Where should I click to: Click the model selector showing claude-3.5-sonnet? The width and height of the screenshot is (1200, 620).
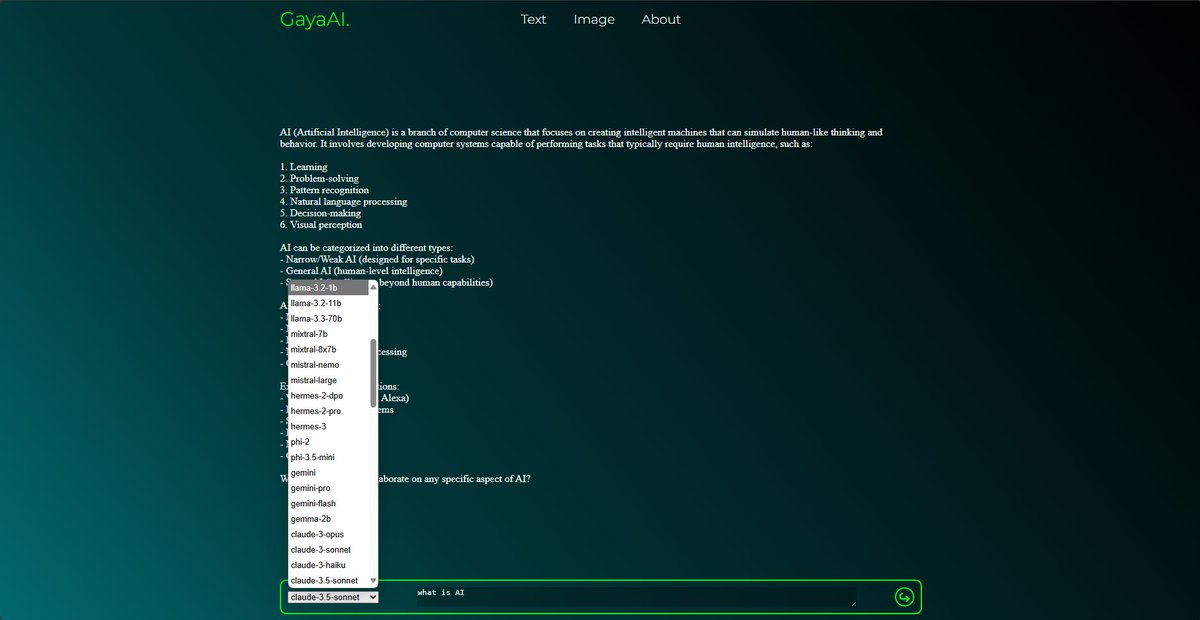(333, 597)
